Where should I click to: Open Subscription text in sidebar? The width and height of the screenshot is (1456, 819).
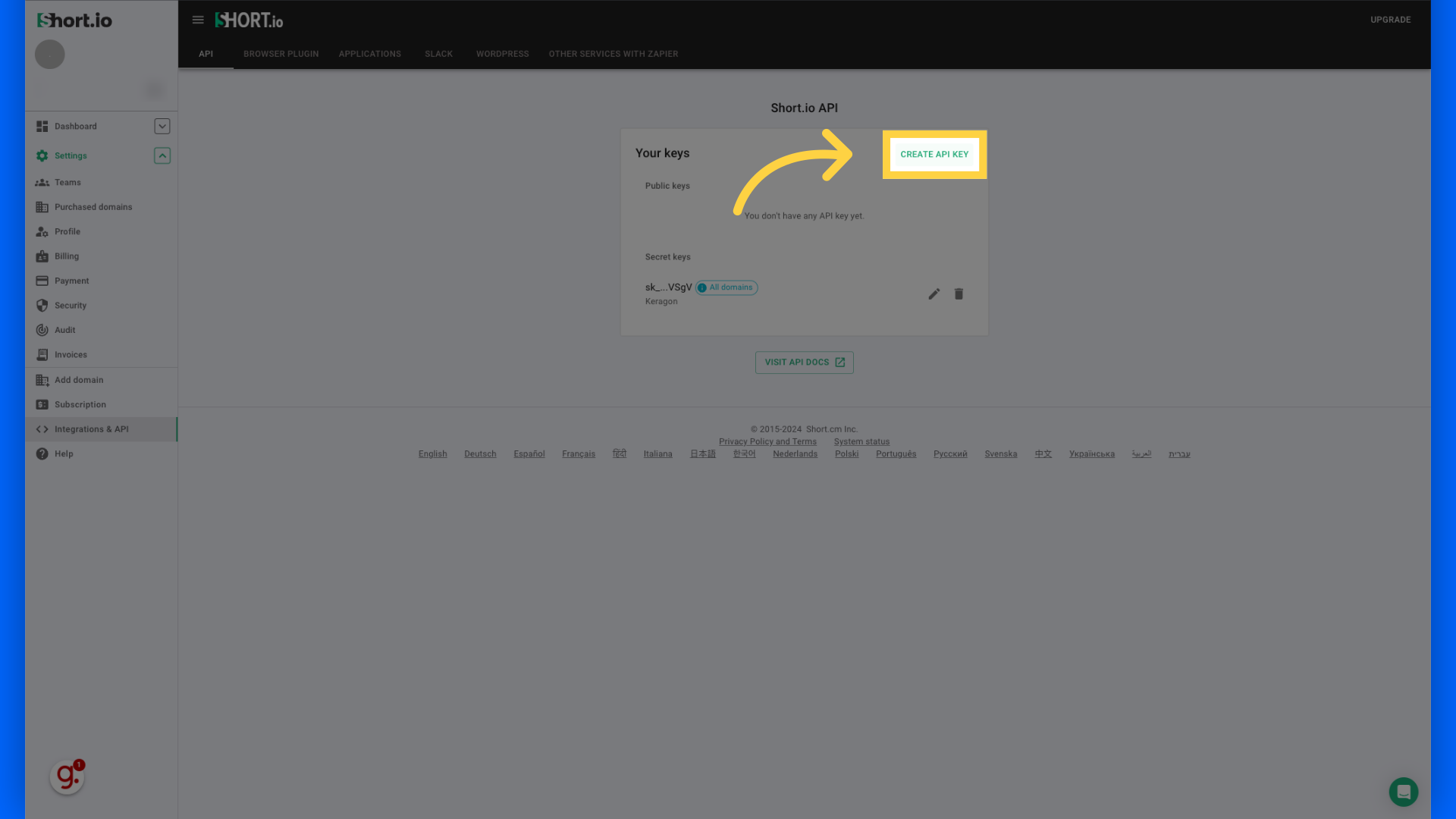pyautogui.click(x=80, y=405)
